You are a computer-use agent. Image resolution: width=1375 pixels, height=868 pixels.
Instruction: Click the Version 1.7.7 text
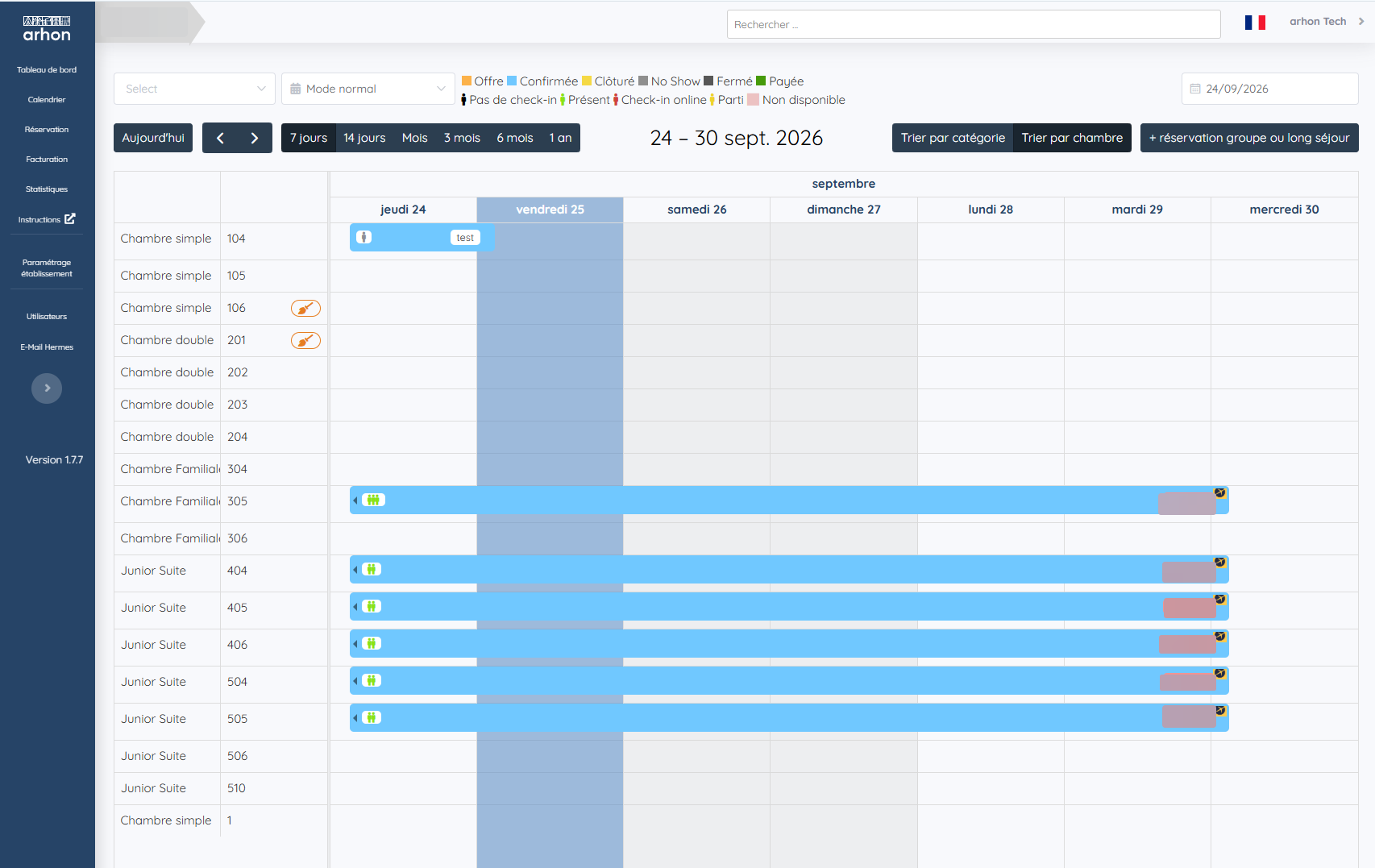pyautogui.click(x=54, y=460)
